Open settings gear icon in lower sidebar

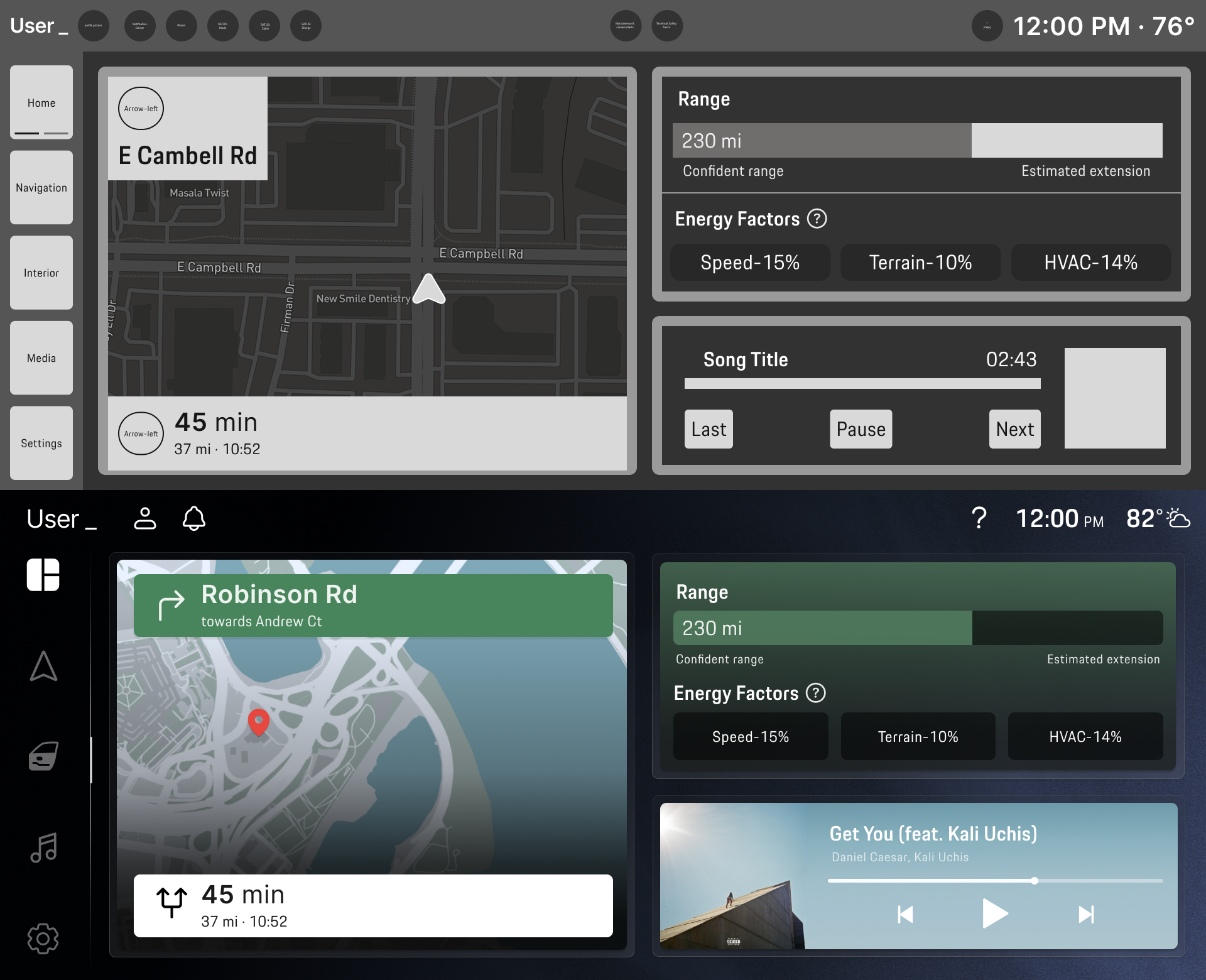43,939
